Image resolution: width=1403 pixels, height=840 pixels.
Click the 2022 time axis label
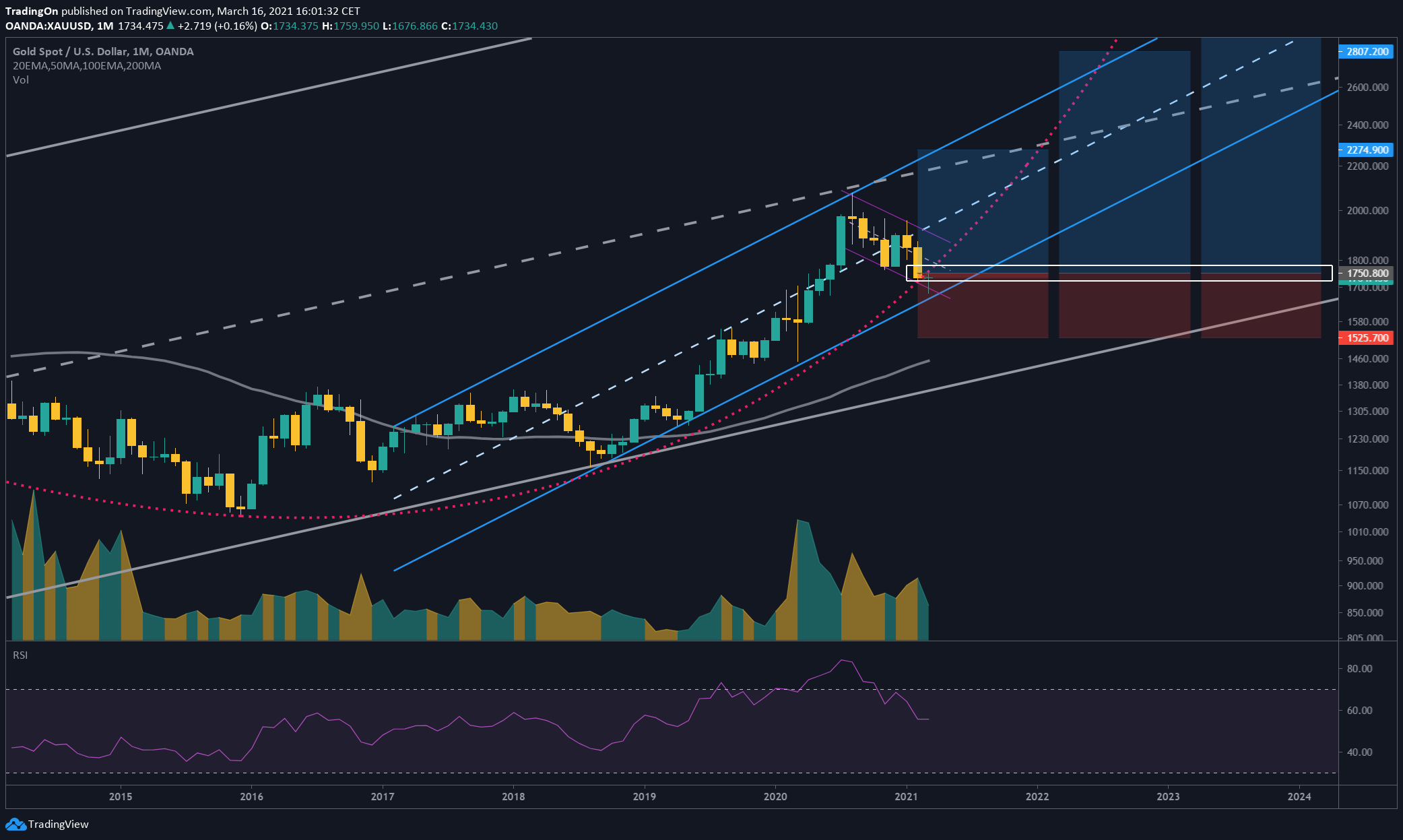point(1037,796)
